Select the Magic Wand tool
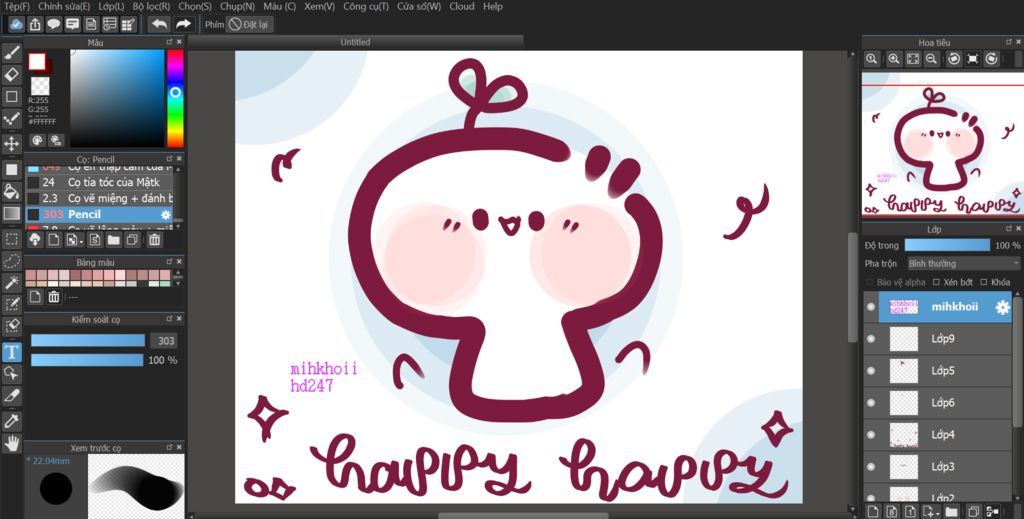Image resolution: width=1024 pixels, height=519 pixels. click(x=11, y=283)
